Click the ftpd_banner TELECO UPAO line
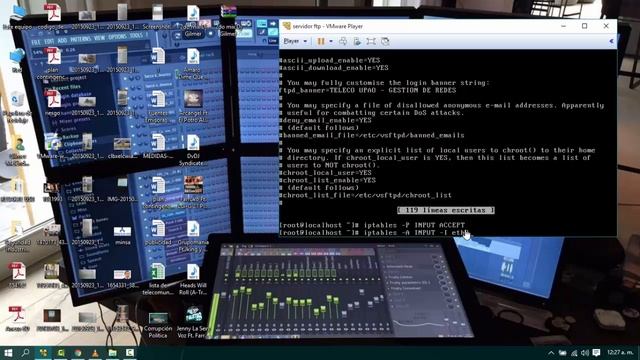The width and height of the screenshot is (640, 360). click(x=367, y=90)
